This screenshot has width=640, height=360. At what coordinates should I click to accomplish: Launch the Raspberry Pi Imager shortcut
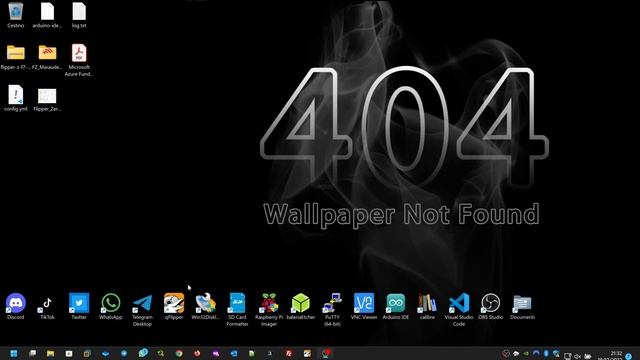[269, 309]
